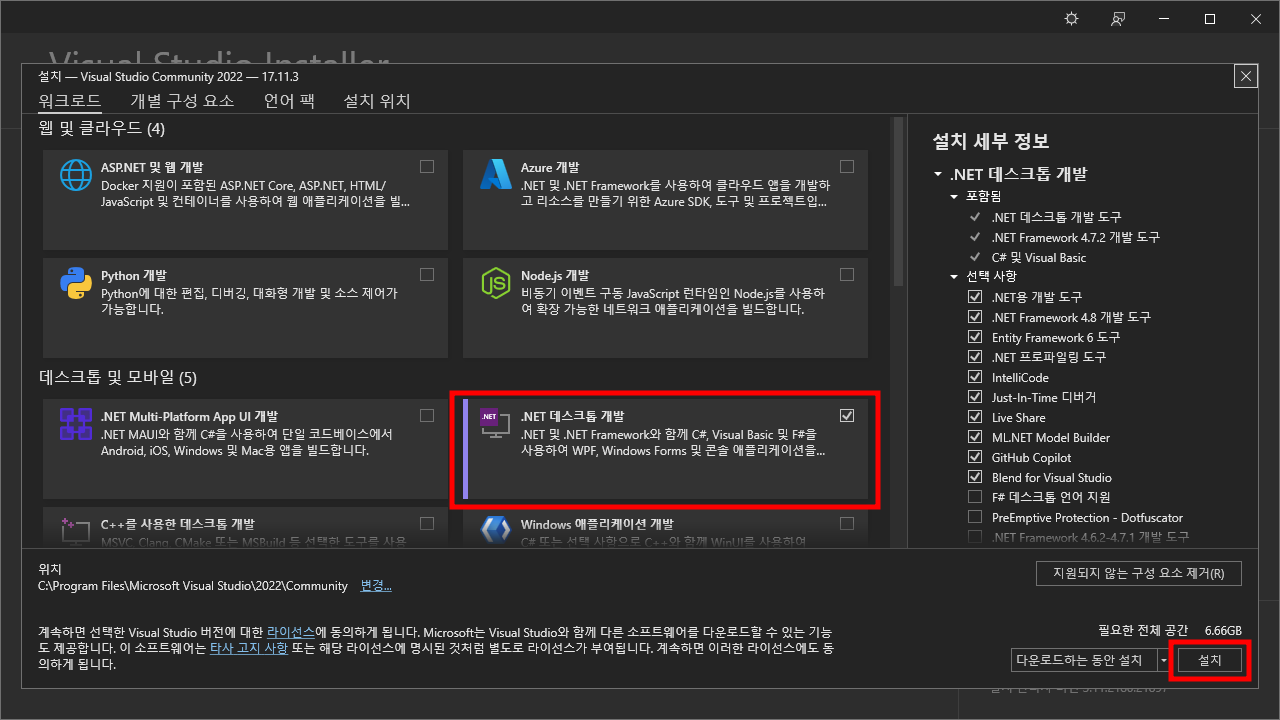This screenshot has height=720, width=1280.
Task: Collapse the .NET 데스크톱 개발 details tree
Action: (938, 174)
